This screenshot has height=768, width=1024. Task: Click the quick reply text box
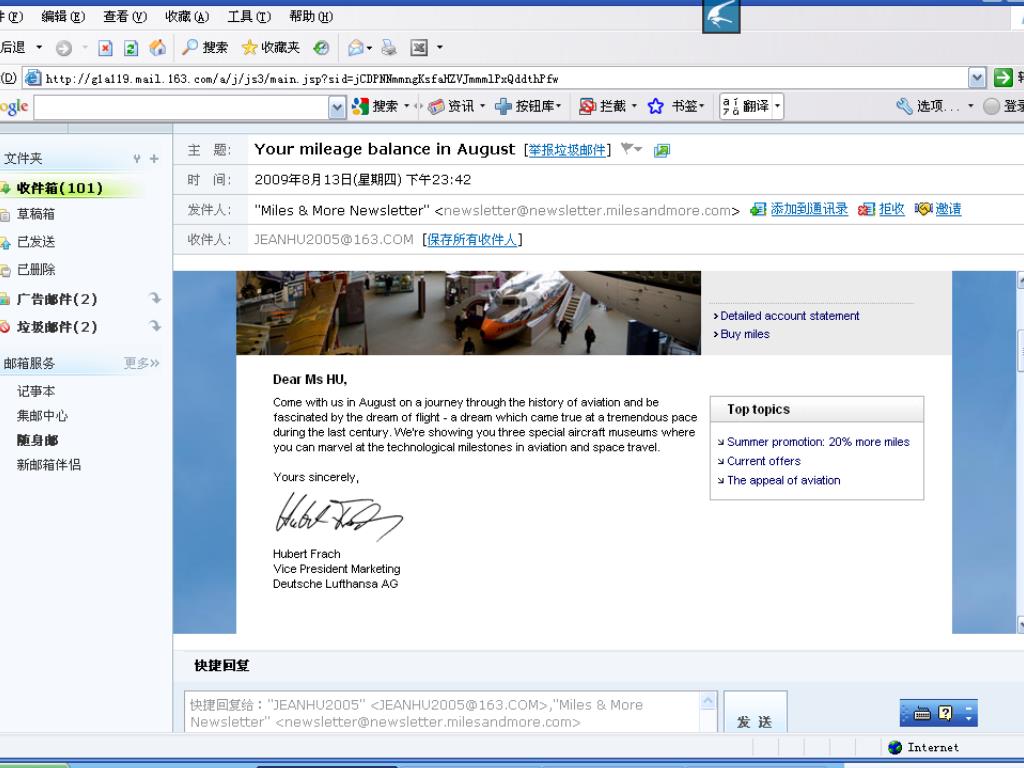442,712
